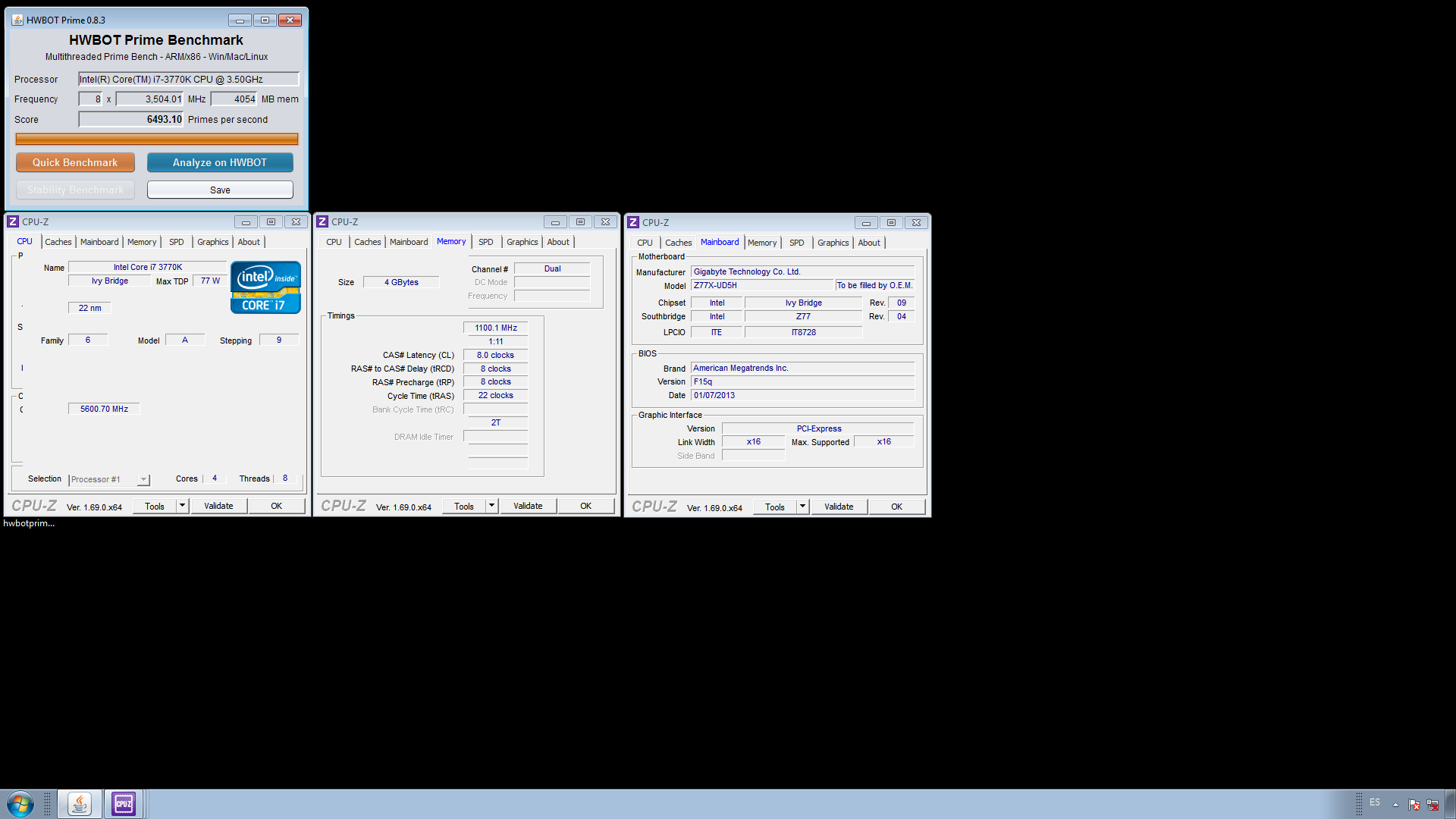Click CAS# Latency value 8.0 clocks
The image size is (1456, 819).
[496, 355]
